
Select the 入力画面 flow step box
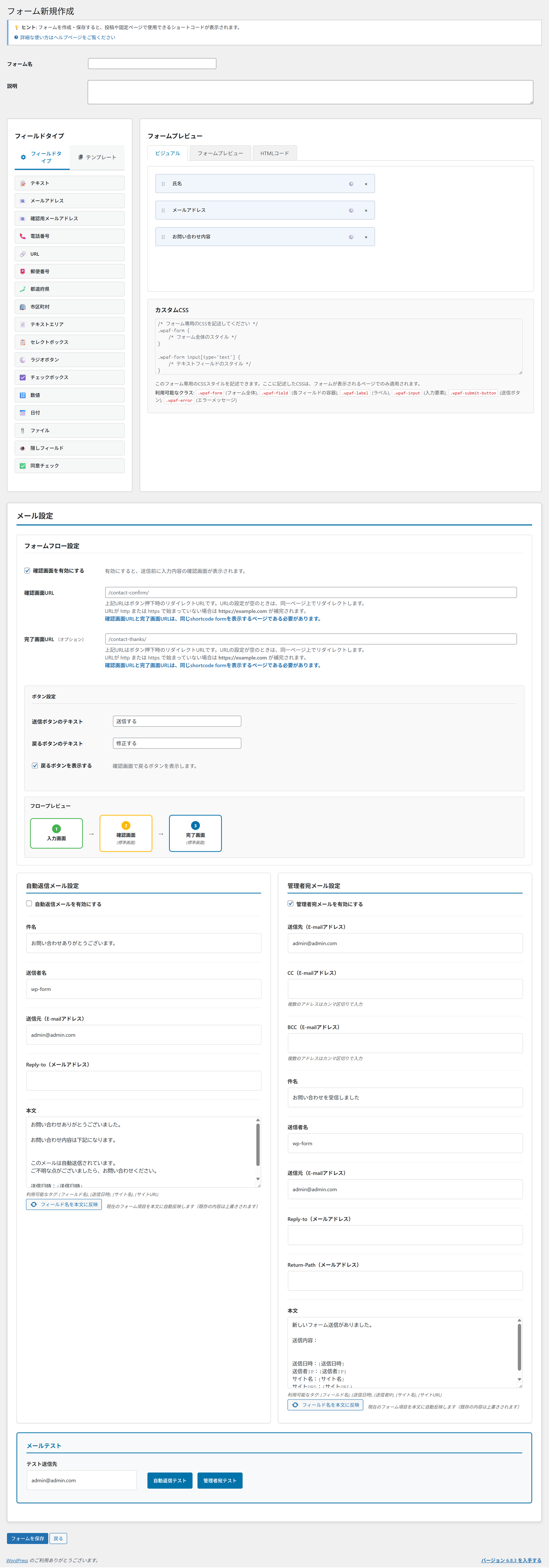[57, 833]
